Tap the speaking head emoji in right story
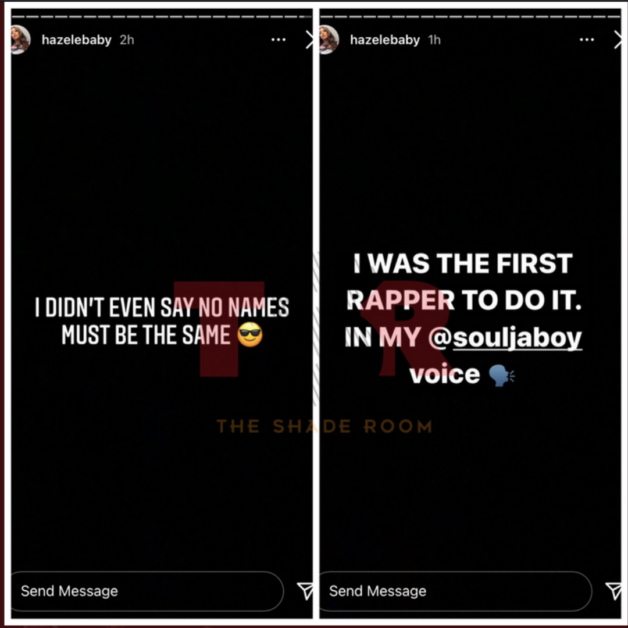This screenshot has width=628, height=628. (502, 375)
